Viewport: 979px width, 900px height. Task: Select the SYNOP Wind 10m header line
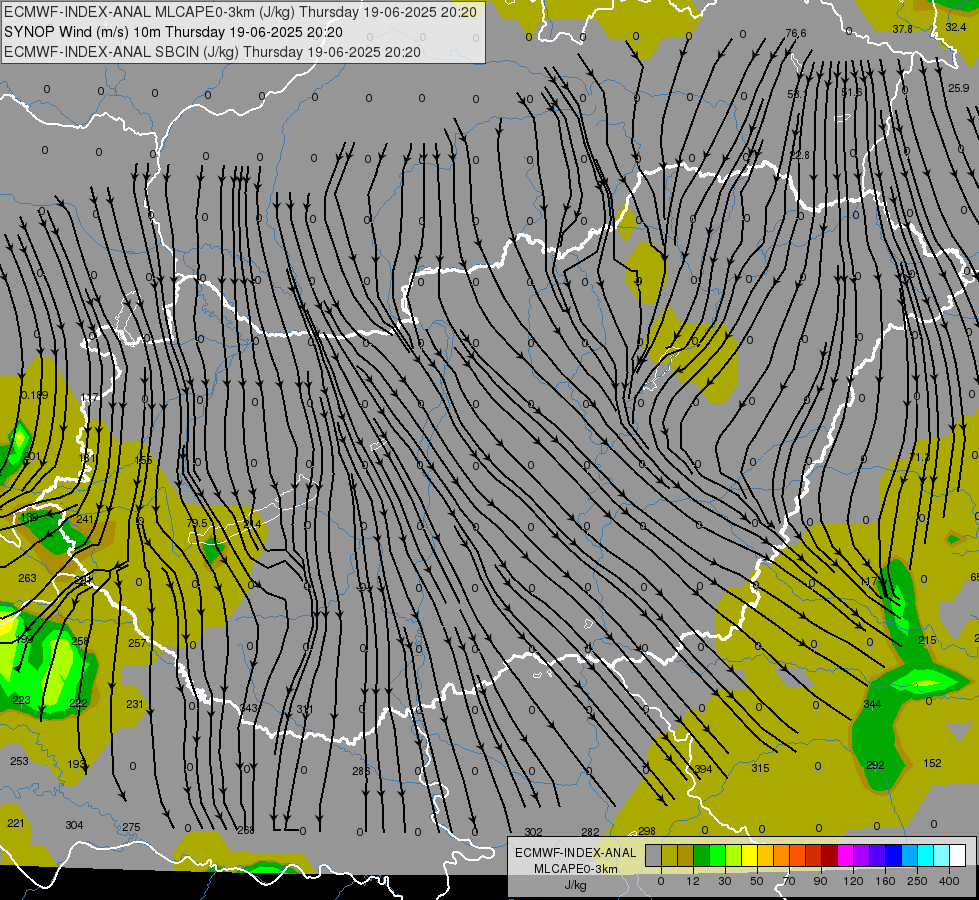174,32
